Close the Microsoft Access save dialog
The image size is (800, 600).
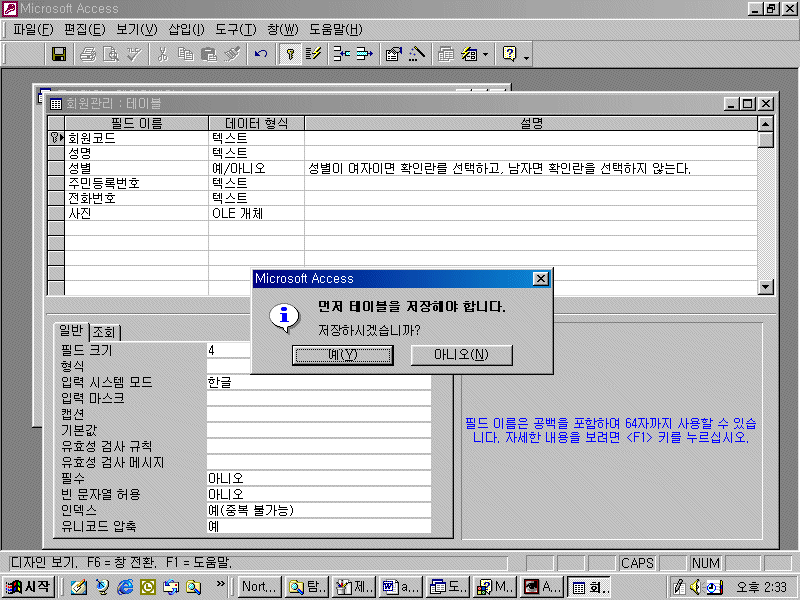(x=540, y=279)
